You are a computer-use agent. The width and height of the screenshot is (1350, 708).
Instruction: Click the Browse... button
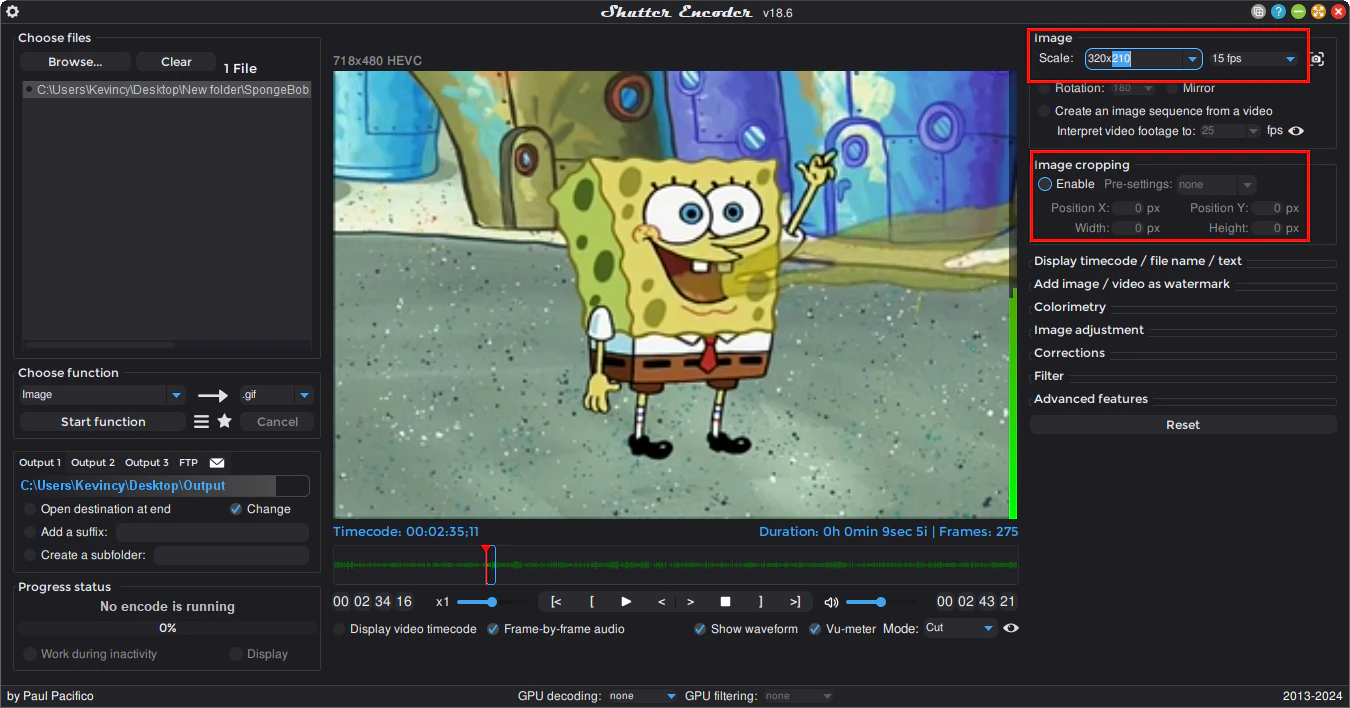[x=75, y=62]
